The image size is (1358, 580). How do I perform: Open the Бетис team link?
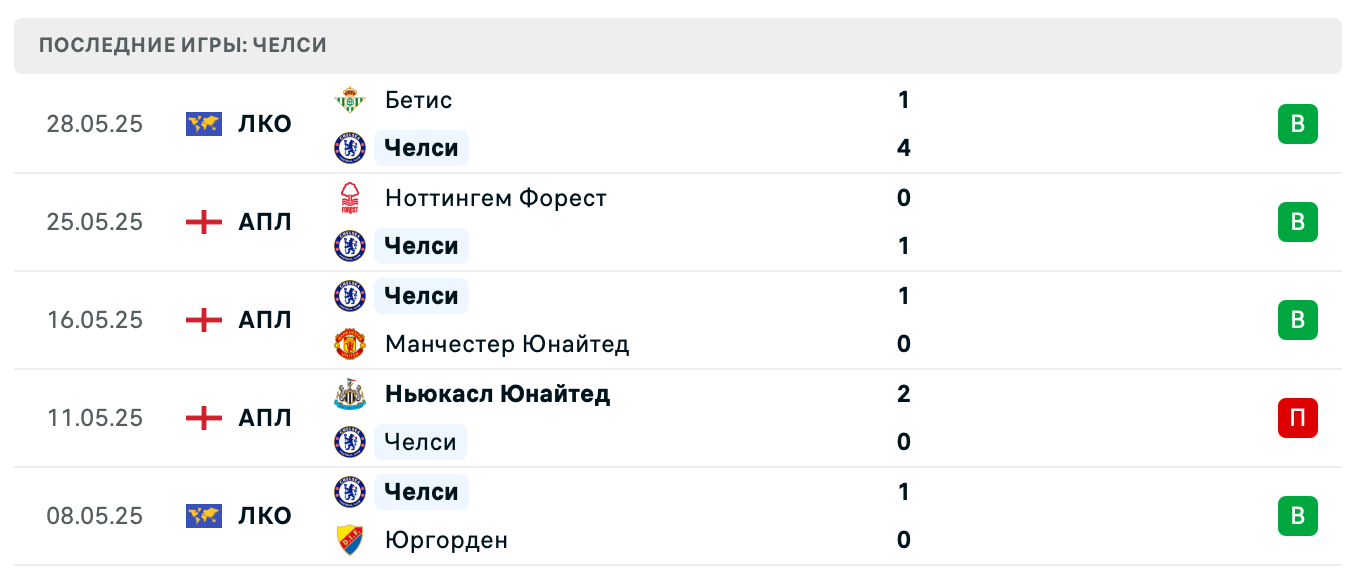click(419, 100)
